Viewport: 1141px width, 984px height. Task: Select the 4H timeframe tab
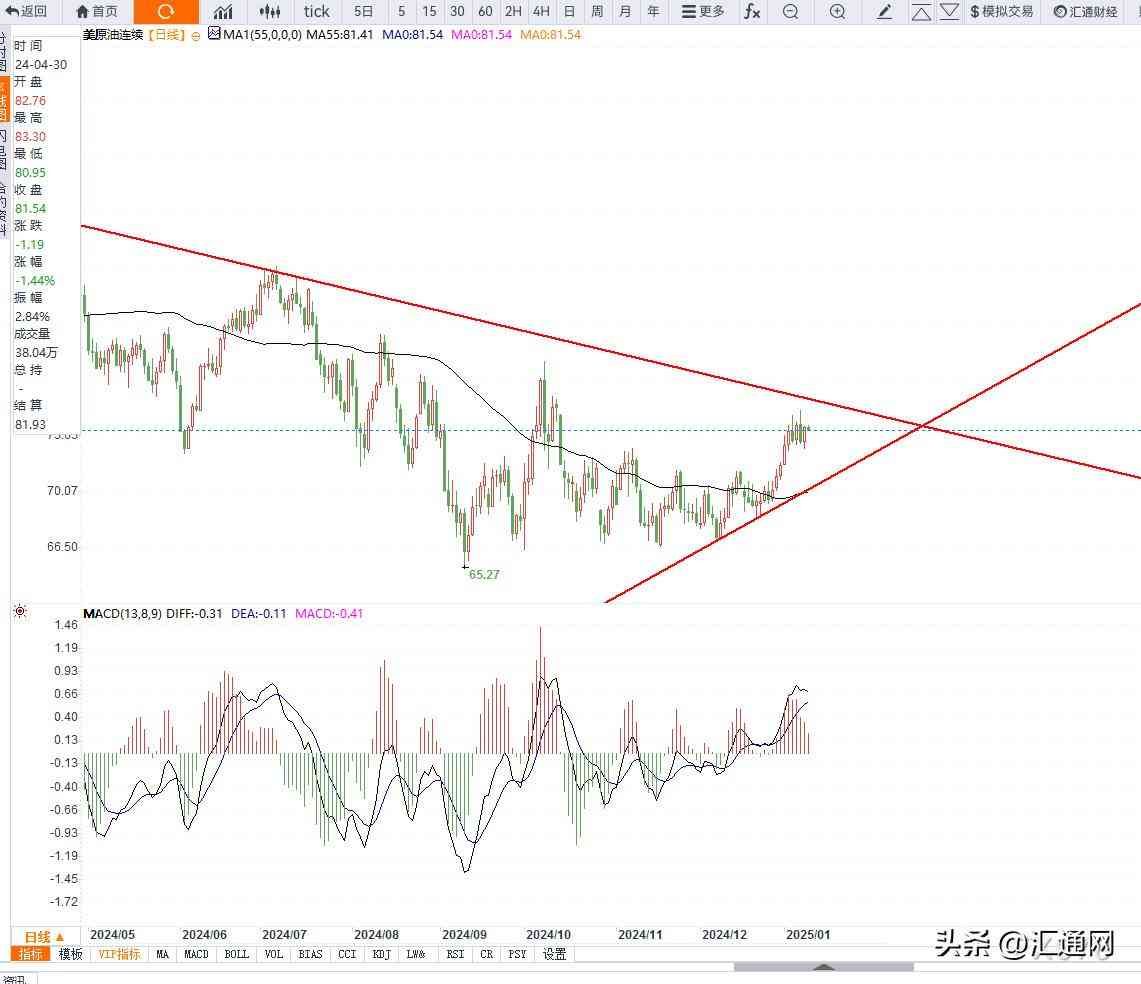pyautogui.click(x=541, y=12)
